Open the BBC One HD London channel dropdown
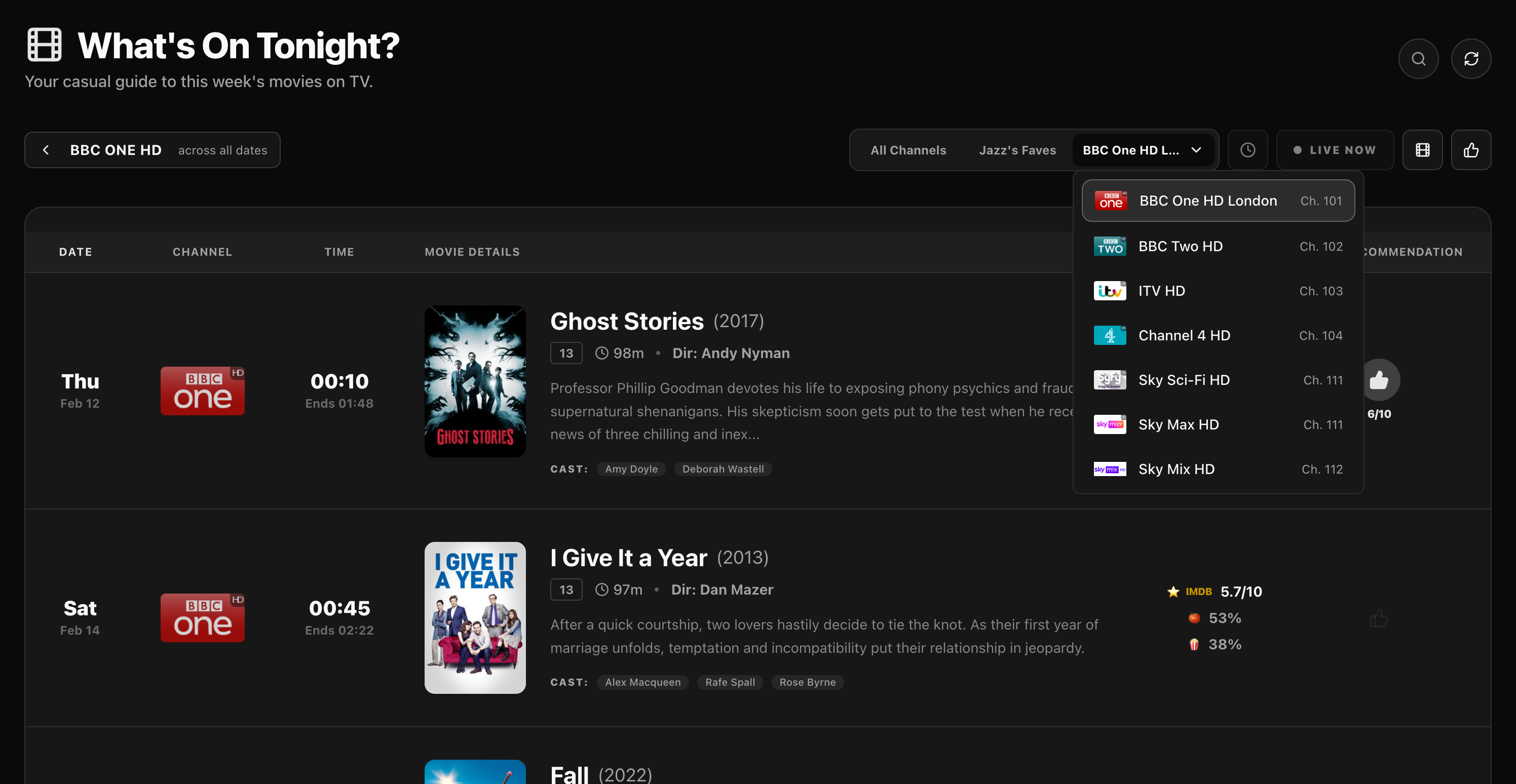The height and width of the screenshot is (784, 1516). pyautogui.click(x=1143, y=149)
